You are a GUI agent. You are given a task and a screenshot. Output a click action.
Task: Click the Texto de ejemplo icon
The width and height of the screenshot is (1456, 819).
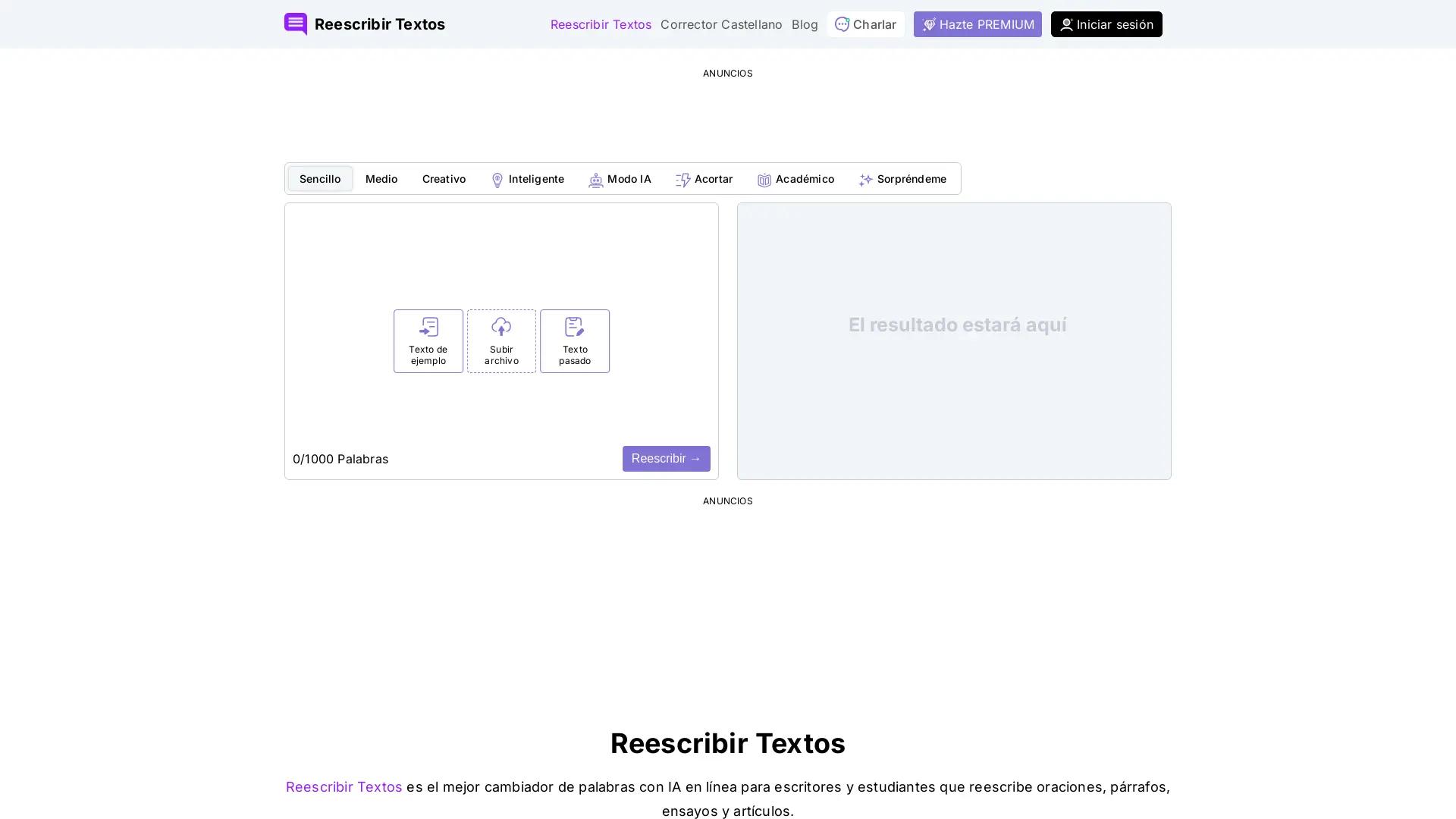pyautogui.click(x=428, y=327)
